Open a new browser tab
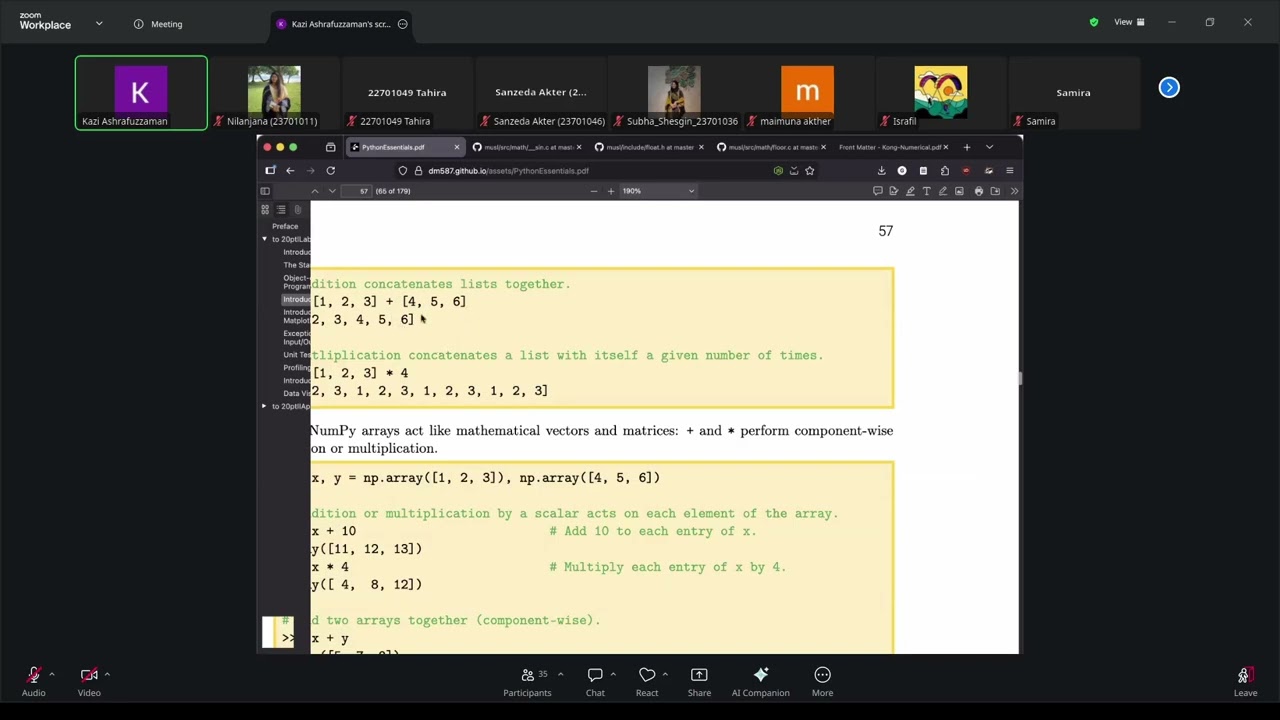Viewport: 1280px width, 720px height. click(966, 147)
